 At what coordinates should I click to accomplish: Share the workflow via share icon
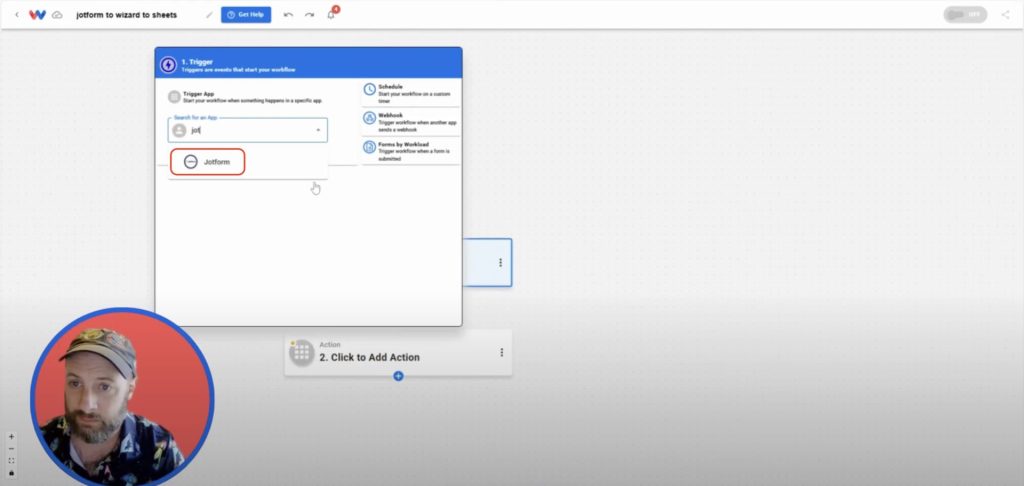coord(1005,14)
